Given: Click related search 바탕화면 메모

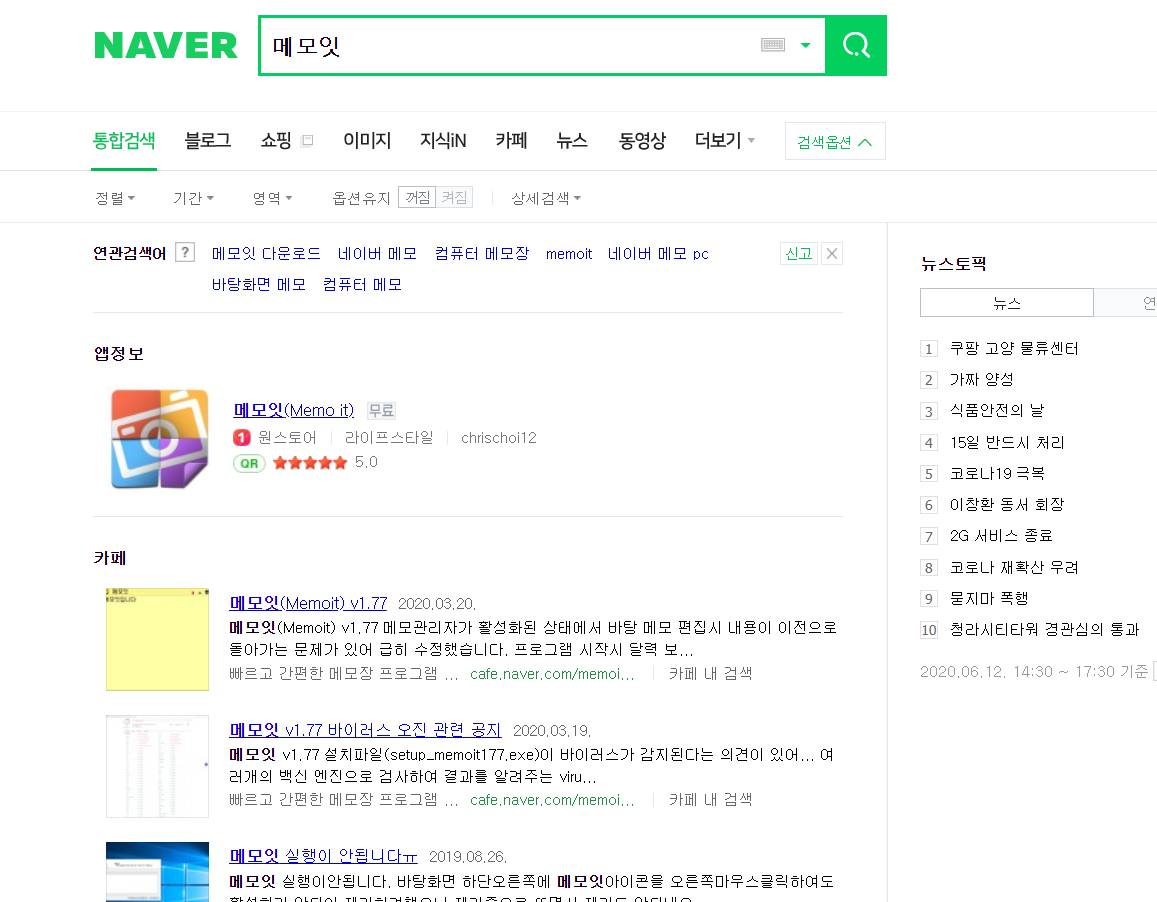Looking at the screenshot, I should (259, 285).
